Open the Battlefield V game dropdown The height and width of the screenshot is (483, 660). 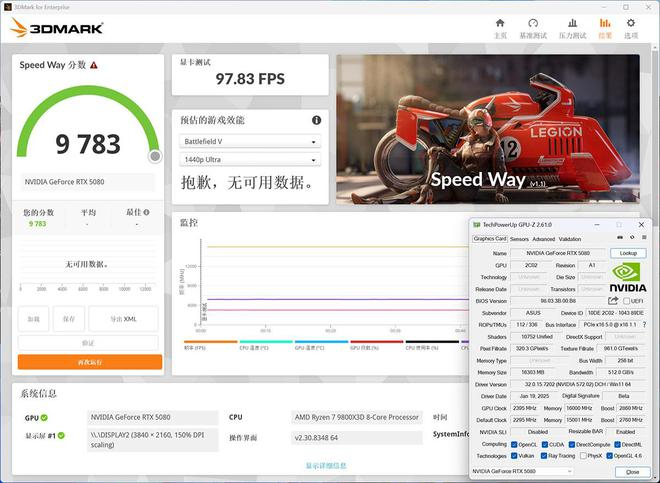pyautogui.click(x=250, y=141)
